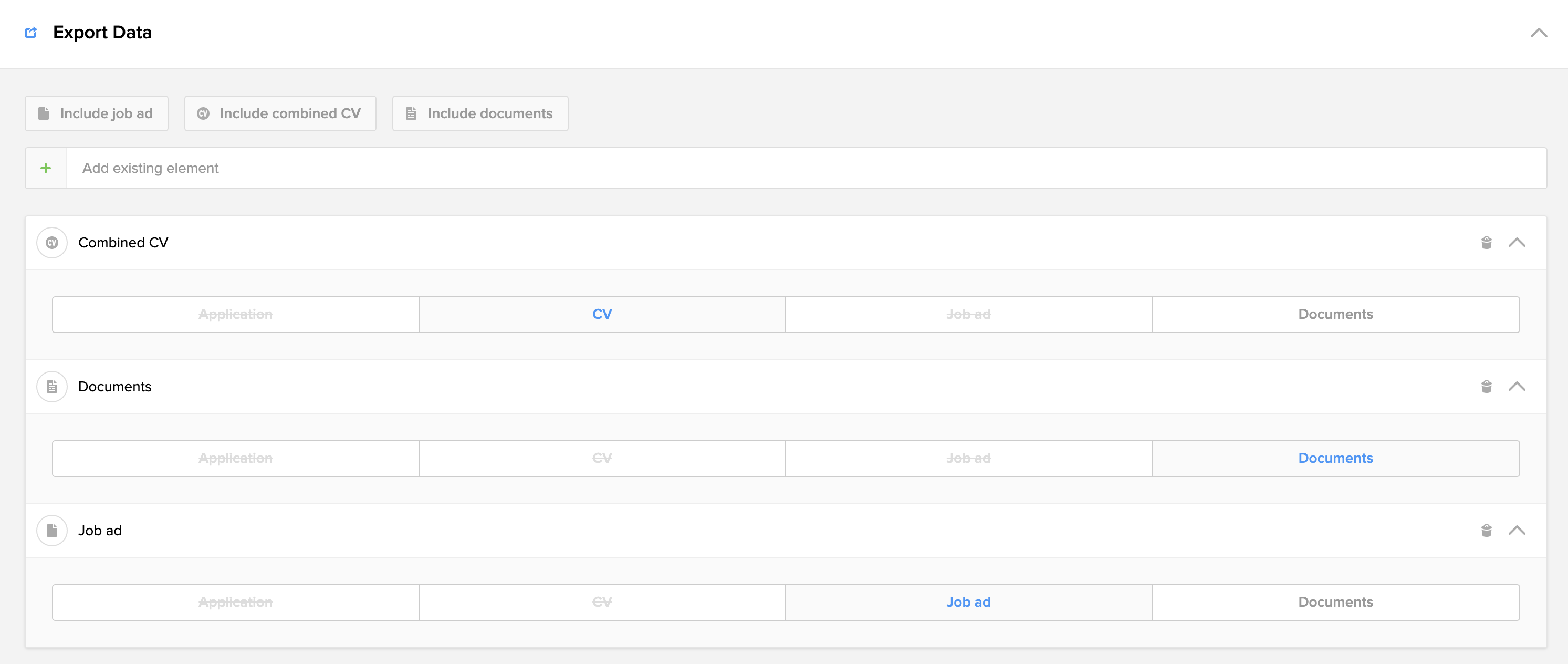Select Documents segment in Combined CV section
Screen dimensions: 1568x664
1335,314
